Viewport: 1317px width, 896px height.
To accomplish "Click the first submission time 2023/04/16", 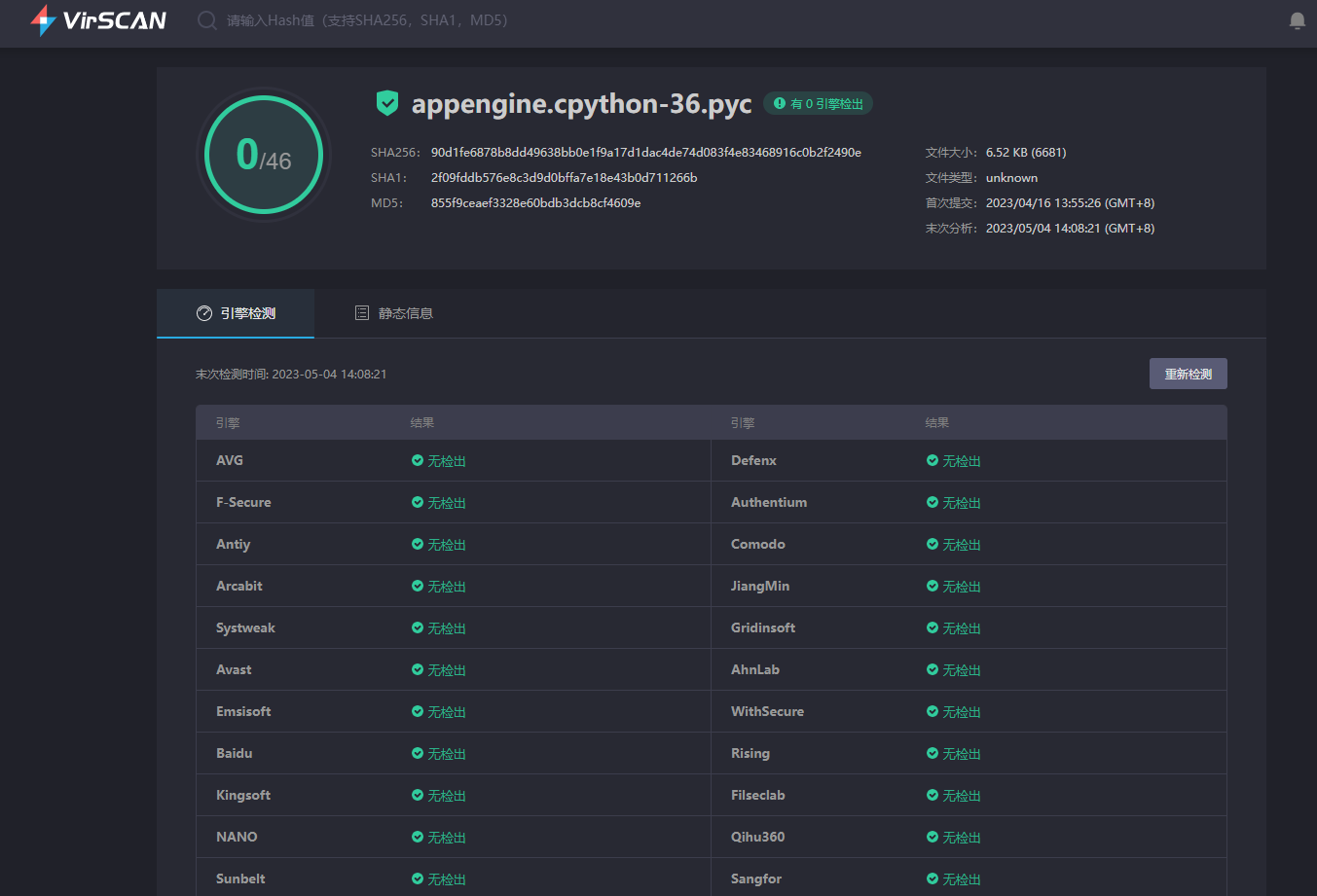I will tap(1070, 203).
